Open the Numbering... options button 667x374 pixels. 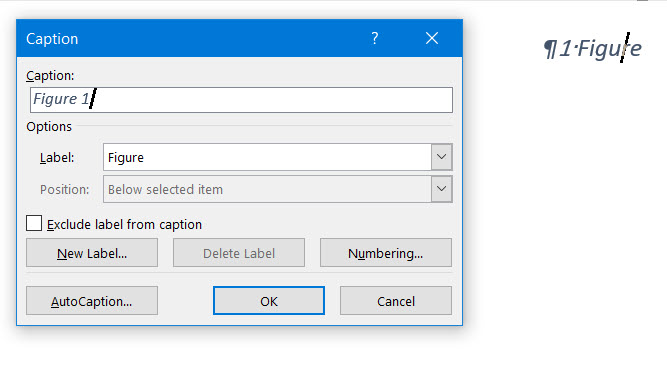[385, 253]
